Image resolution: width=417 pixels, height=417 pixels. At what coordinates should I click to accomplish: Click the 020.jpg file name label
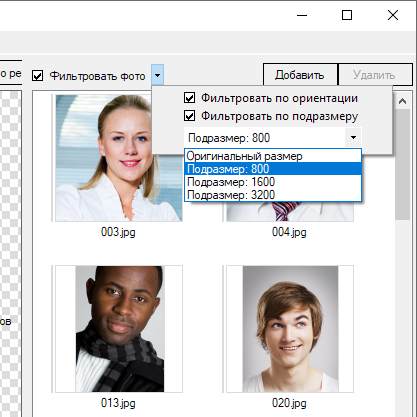[289, 403]
